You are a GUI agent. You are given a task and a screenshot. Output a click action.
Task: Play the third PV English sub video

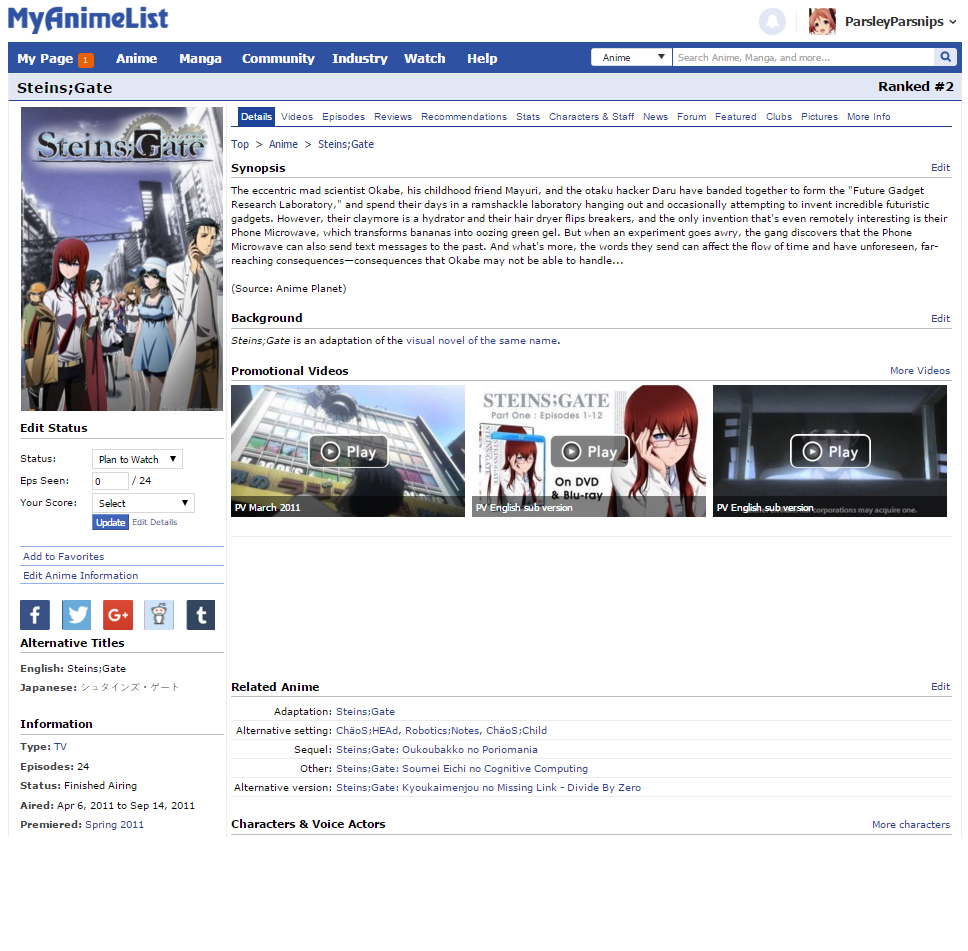(830, 451)
